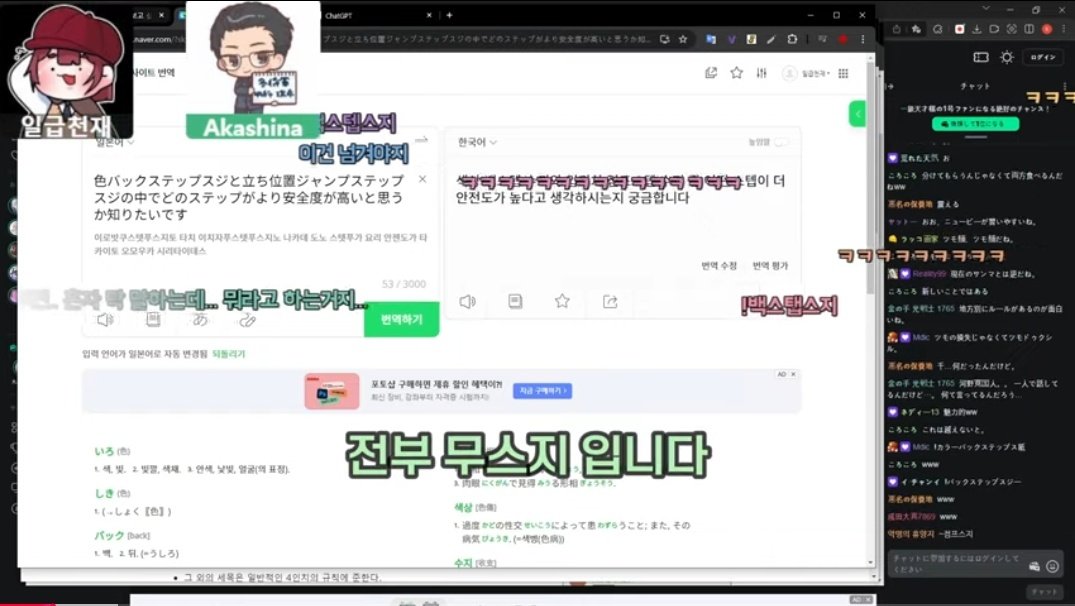Click the translate page icon in address bar

(x=664, y=39)
